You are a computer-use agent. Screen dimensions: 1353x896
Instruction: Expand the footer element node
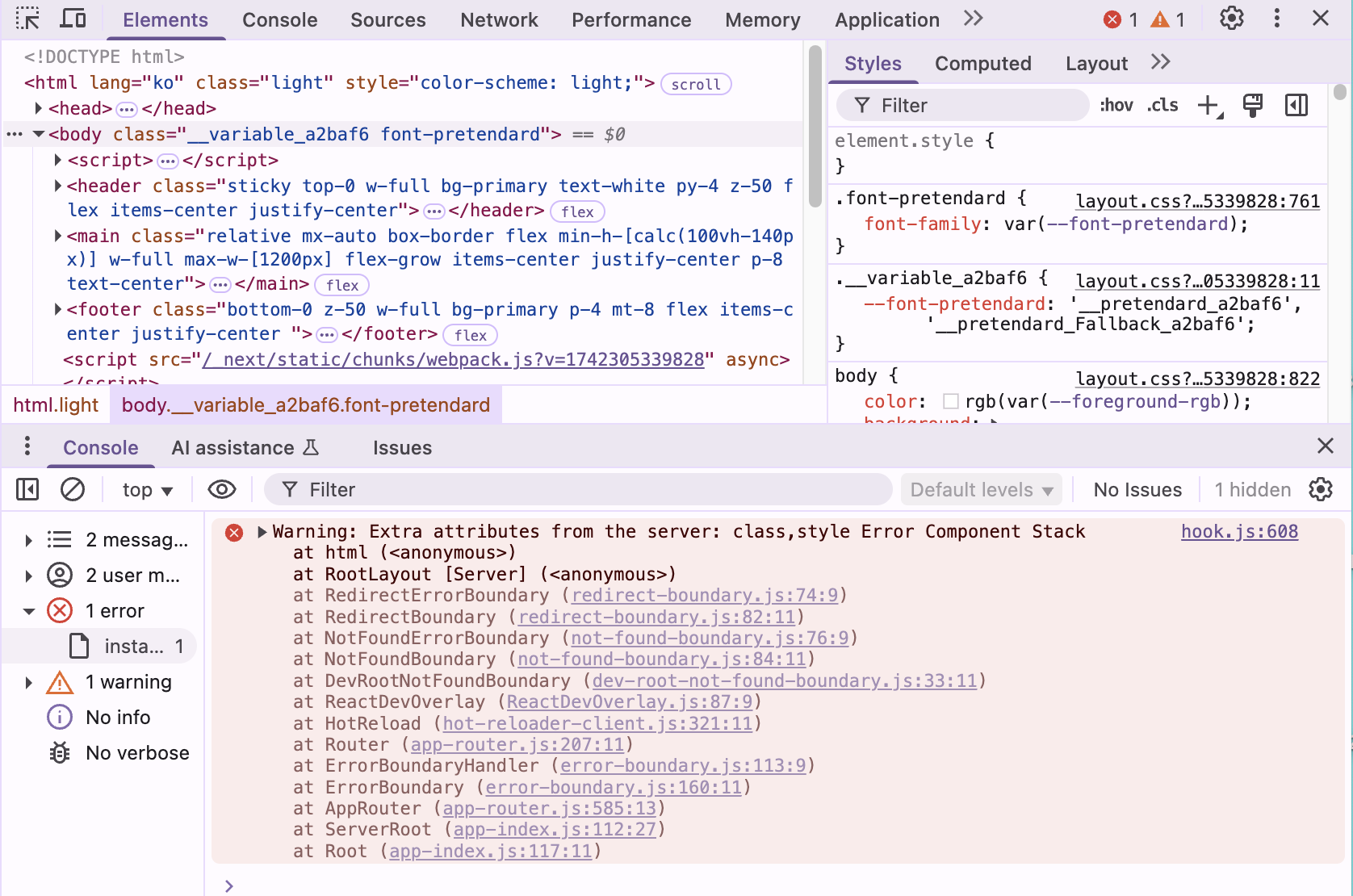[x=57, y=309]
